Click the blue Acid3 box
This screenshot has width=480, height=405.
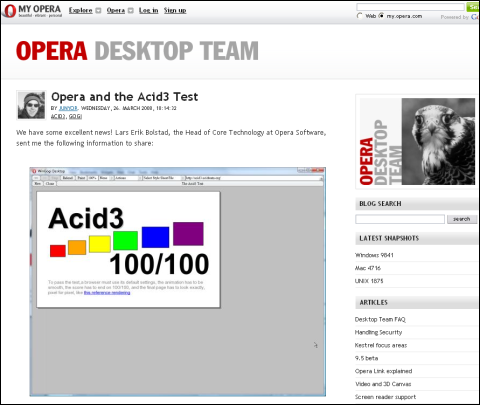(x=155, y=237)
